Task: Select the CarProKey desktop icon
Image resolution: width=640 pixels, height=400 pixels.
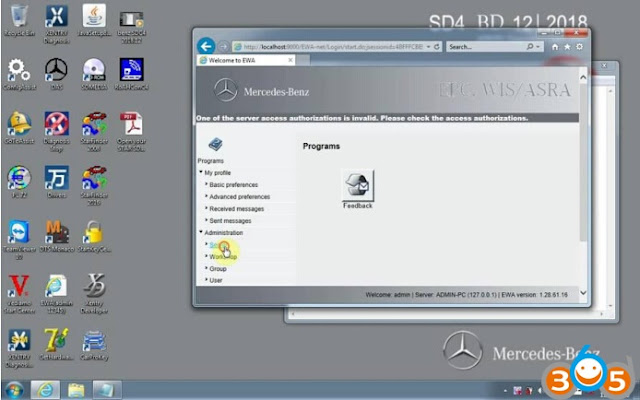Action: coord(94,344)
